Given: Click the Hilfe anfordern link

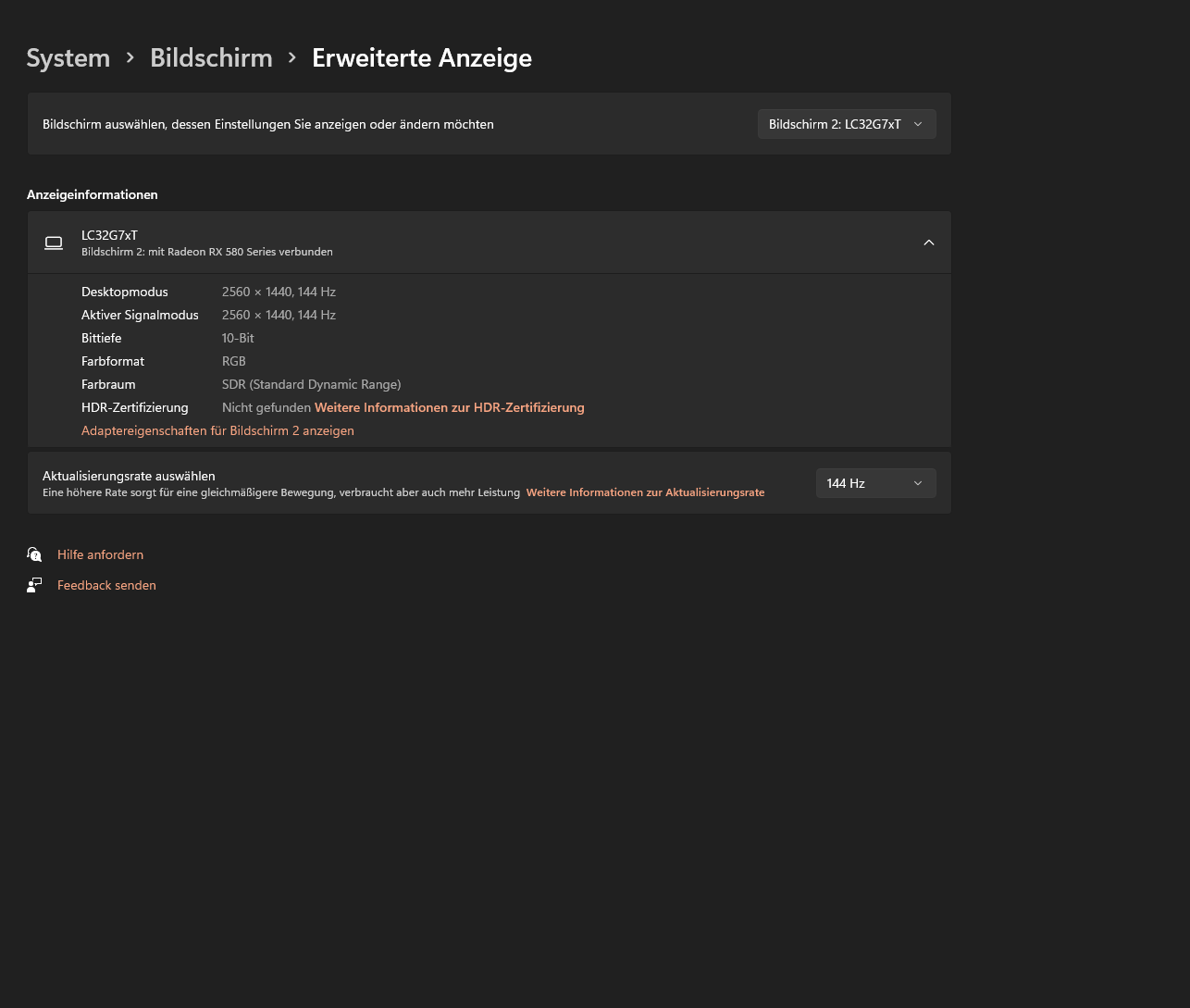Looking at the screenshot, I should [100, 554].
